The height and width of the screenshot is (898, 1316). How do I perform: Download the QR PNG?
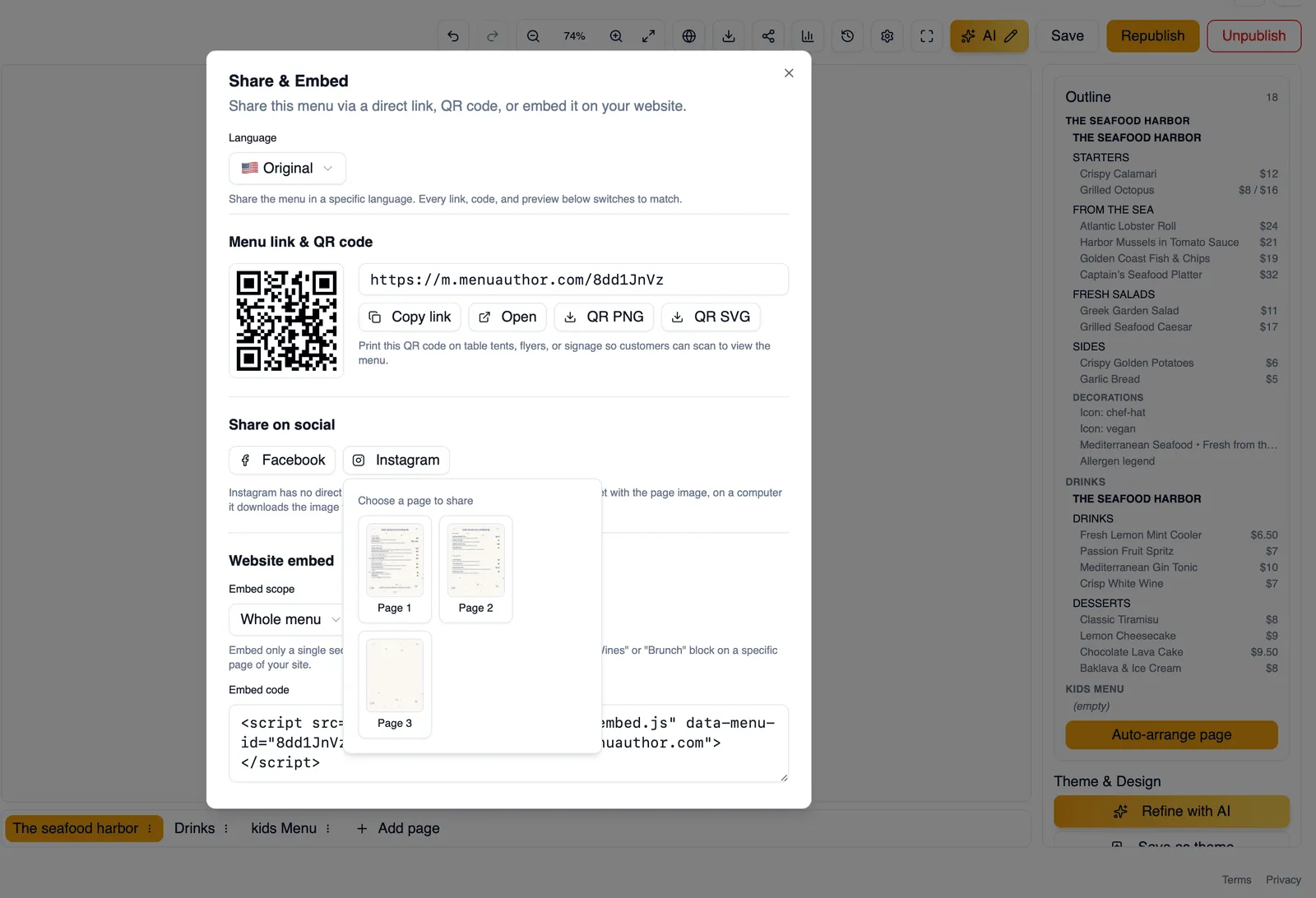tap(604, 317)
